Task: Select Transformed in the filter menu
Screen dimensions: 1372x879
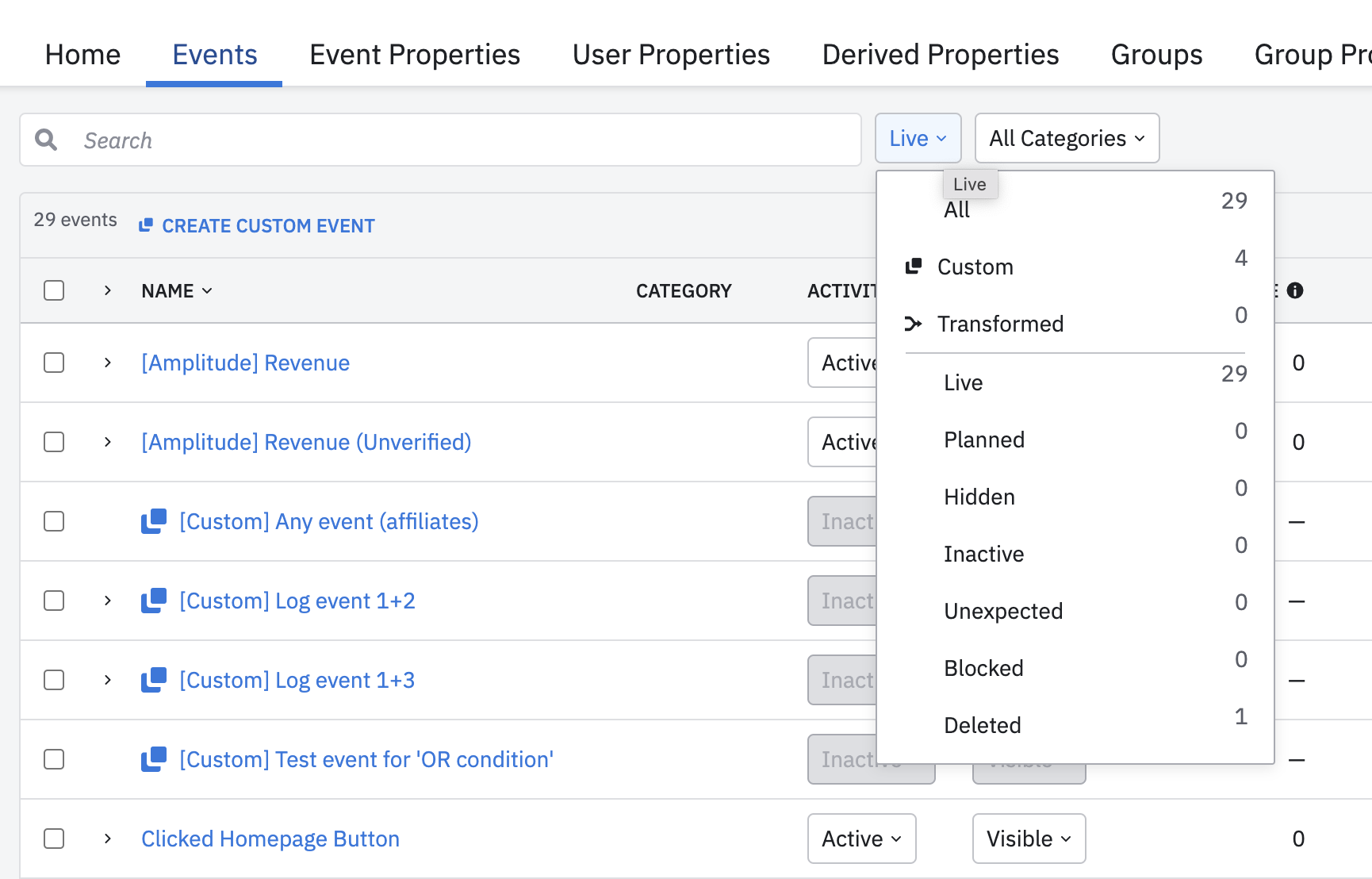Action: coord(1000,324)
